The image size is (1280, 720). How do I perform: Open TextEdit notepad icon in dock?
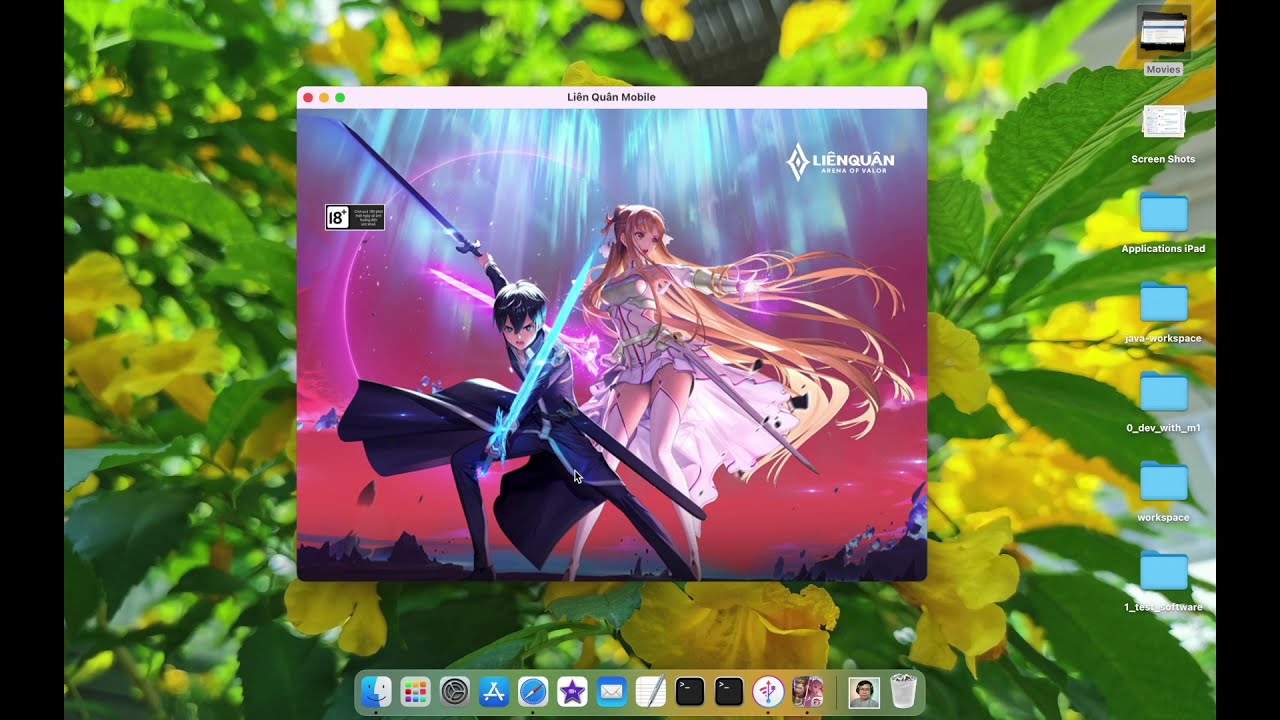(x=651, y=692)
